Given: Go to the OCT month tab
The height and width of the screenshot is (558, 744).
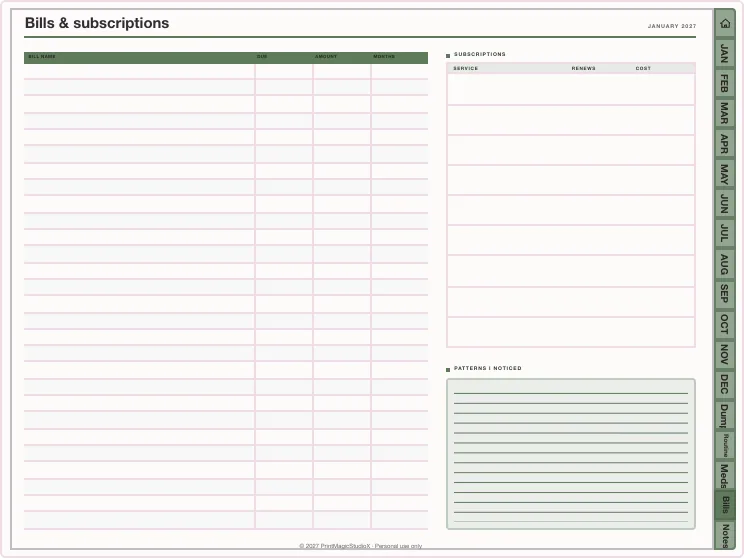Looking at the screenshot, I should point(725,324).
